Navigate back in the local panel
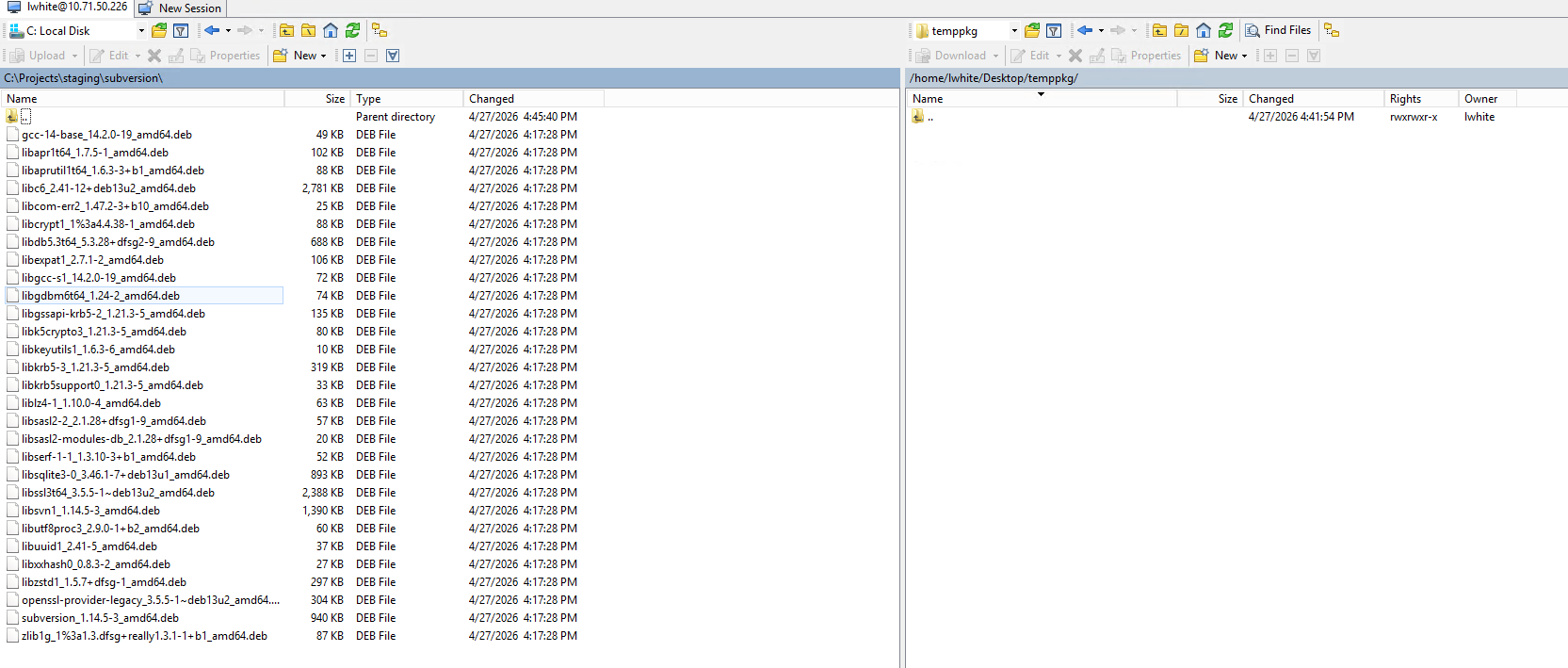 212,31
